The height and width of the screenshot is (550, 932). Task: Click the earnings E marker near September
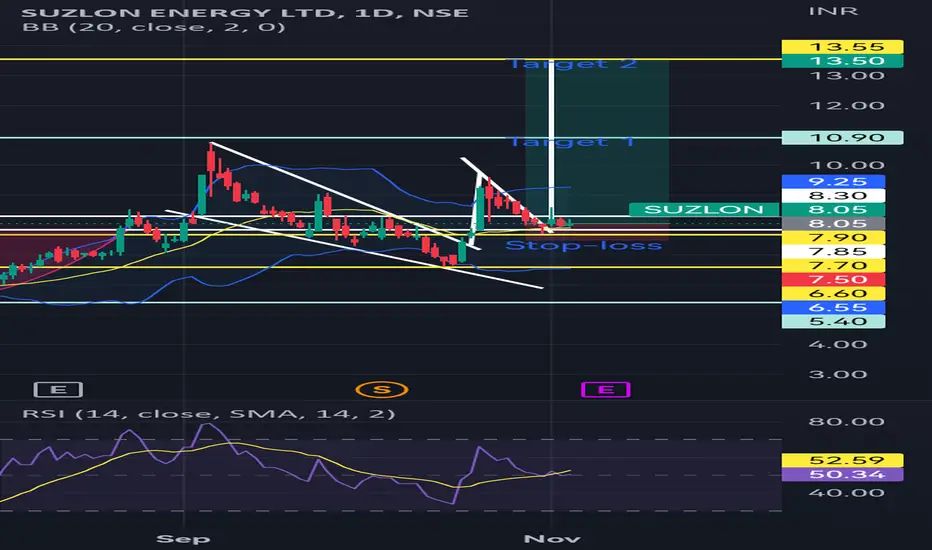(58, 389)
